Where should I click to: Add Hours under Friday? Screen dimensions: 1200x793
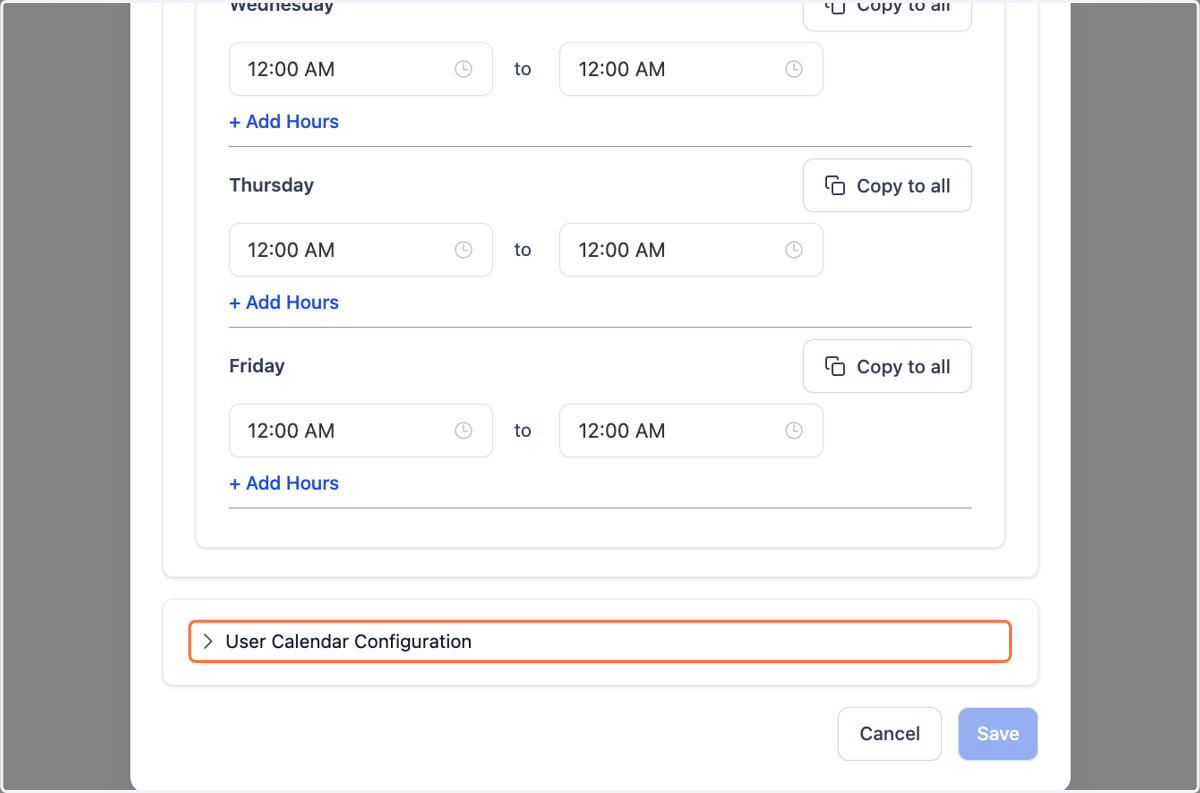point(284,484)
